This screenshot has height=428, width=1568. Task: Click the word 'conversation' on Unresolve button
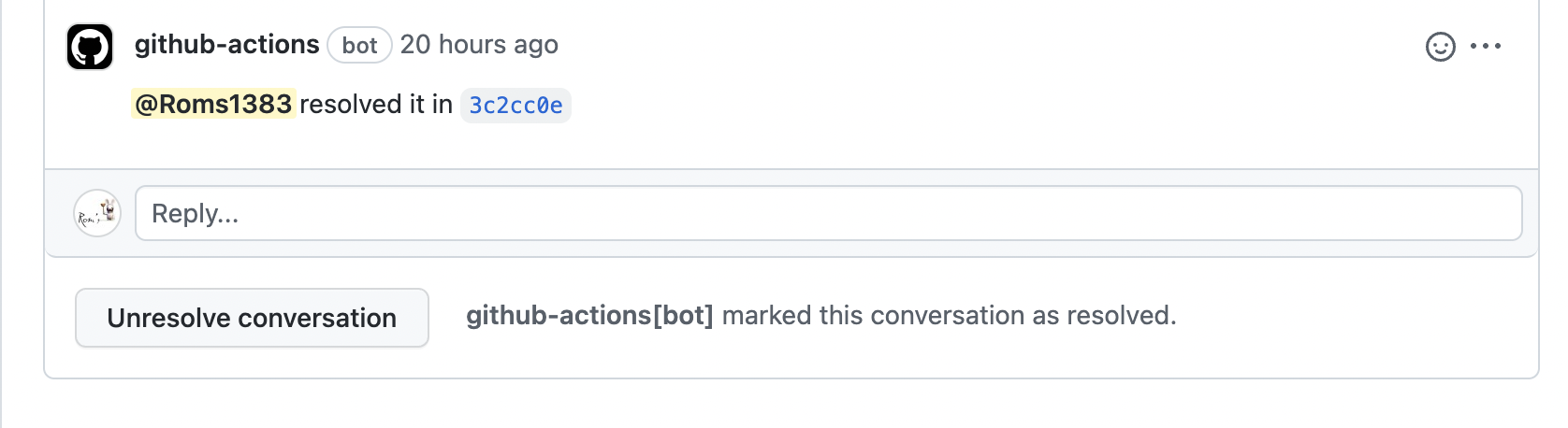coord(317,318)
